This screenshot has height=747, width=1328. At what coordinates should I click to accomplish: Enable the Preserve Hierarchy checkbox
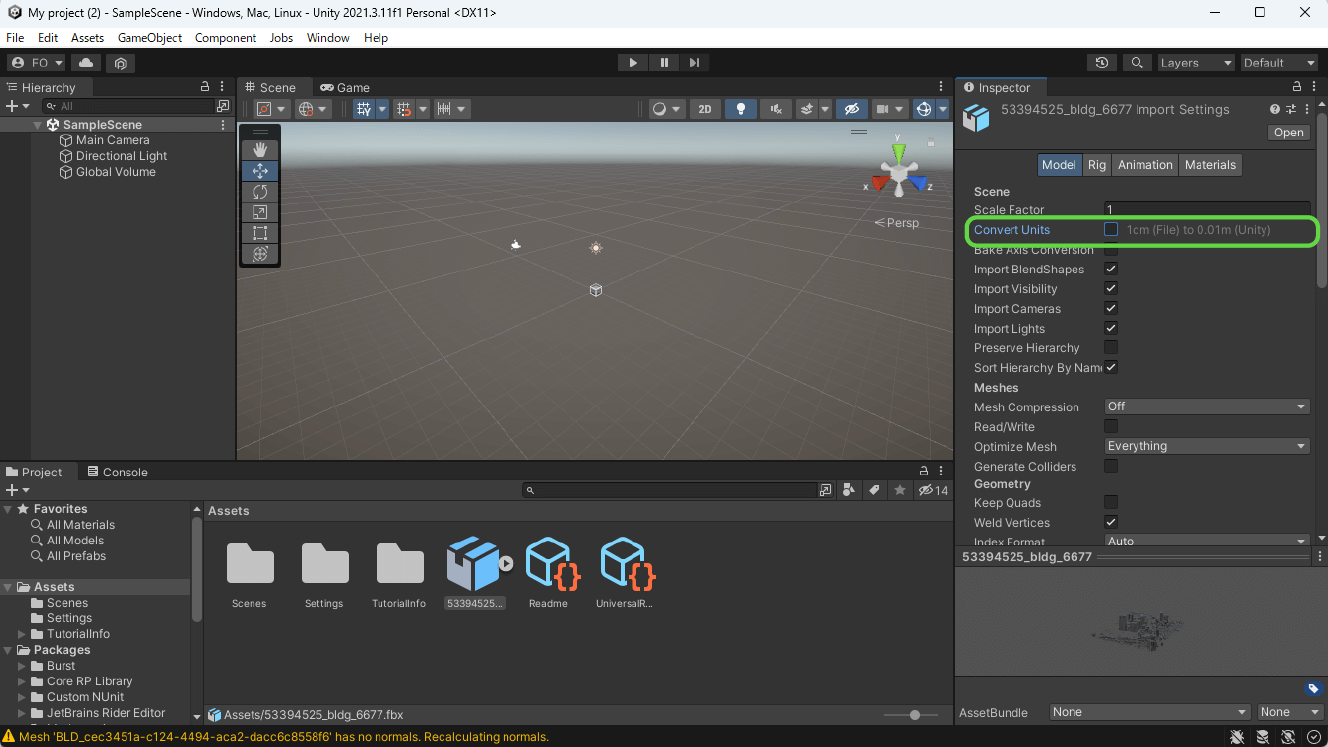pyautogui.click(x=1110, y=347)
